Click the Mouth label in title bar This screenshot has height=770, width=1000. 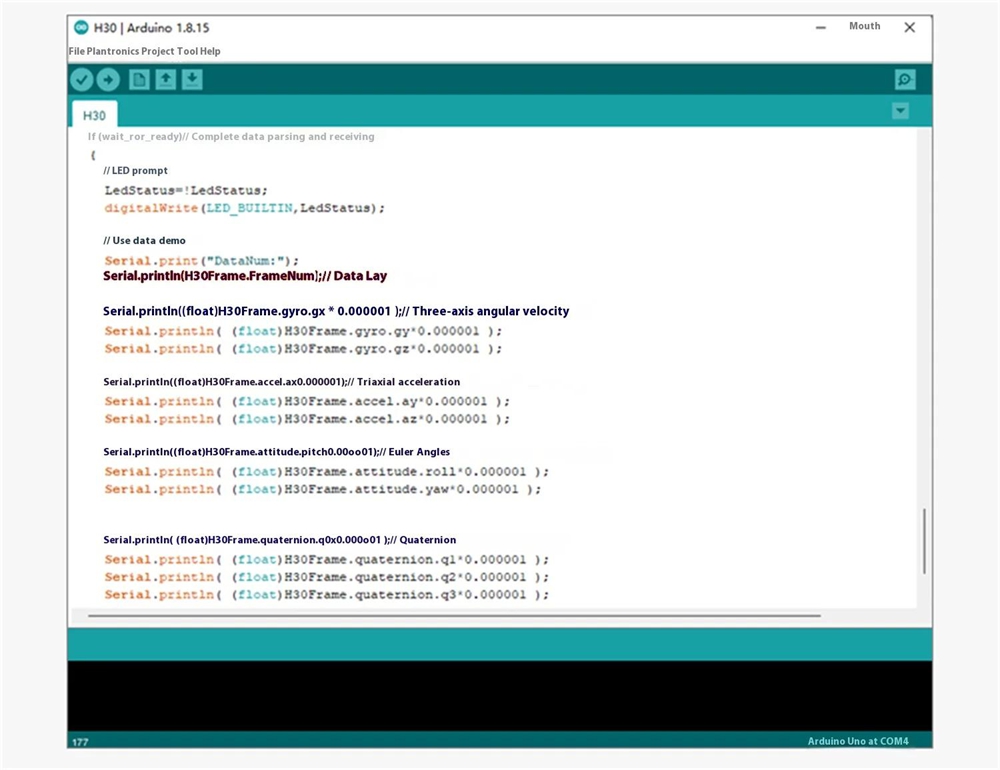pos(864,27)
